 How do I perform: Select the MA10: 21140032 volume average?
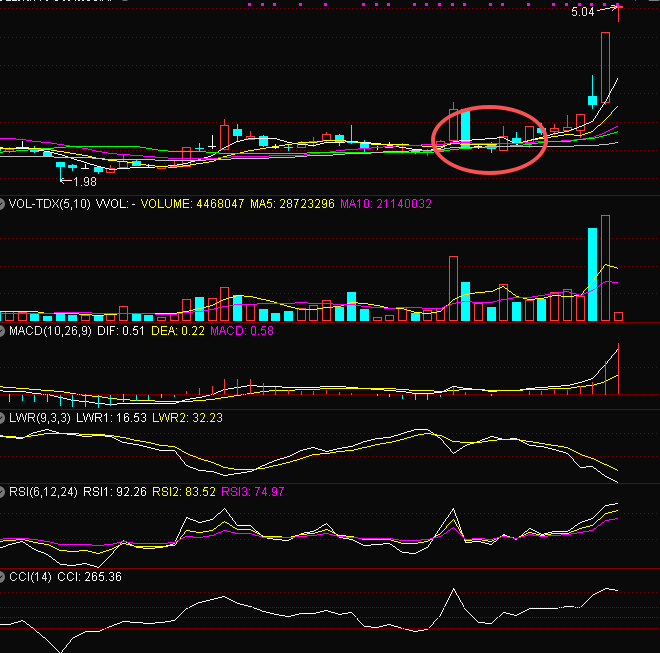pyautogui.click(x=386, y=204)
